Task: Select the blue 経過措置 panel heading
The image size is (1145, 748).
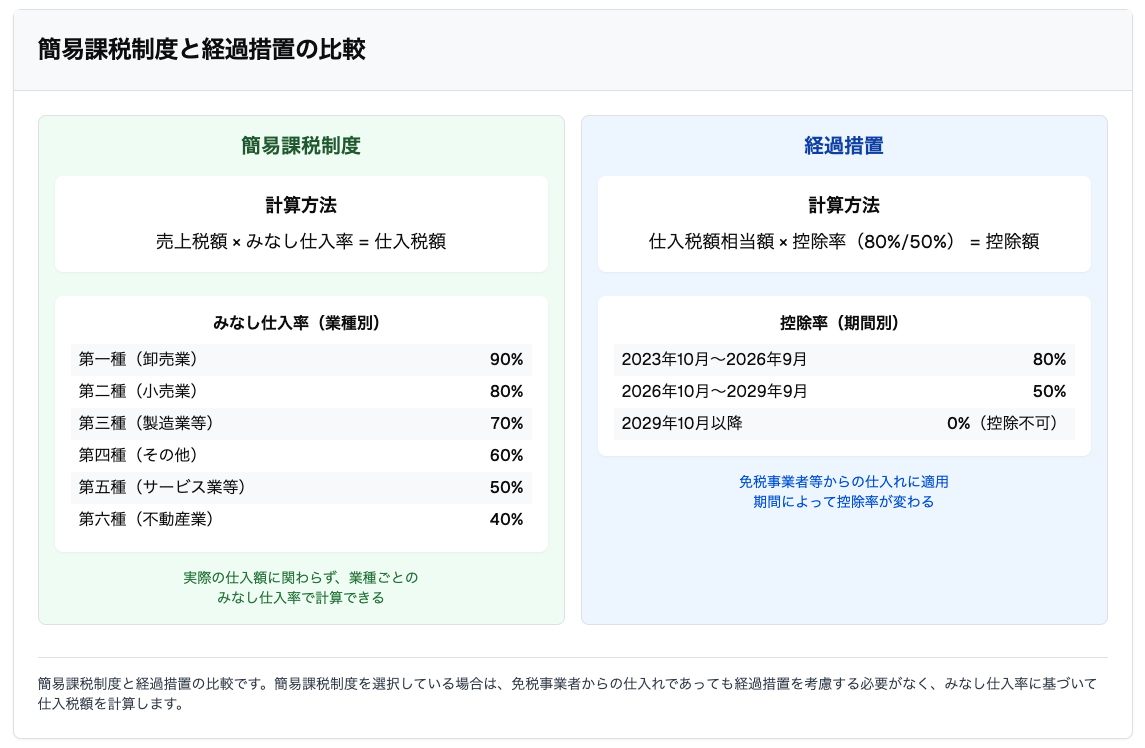Action: coord(843,145)
